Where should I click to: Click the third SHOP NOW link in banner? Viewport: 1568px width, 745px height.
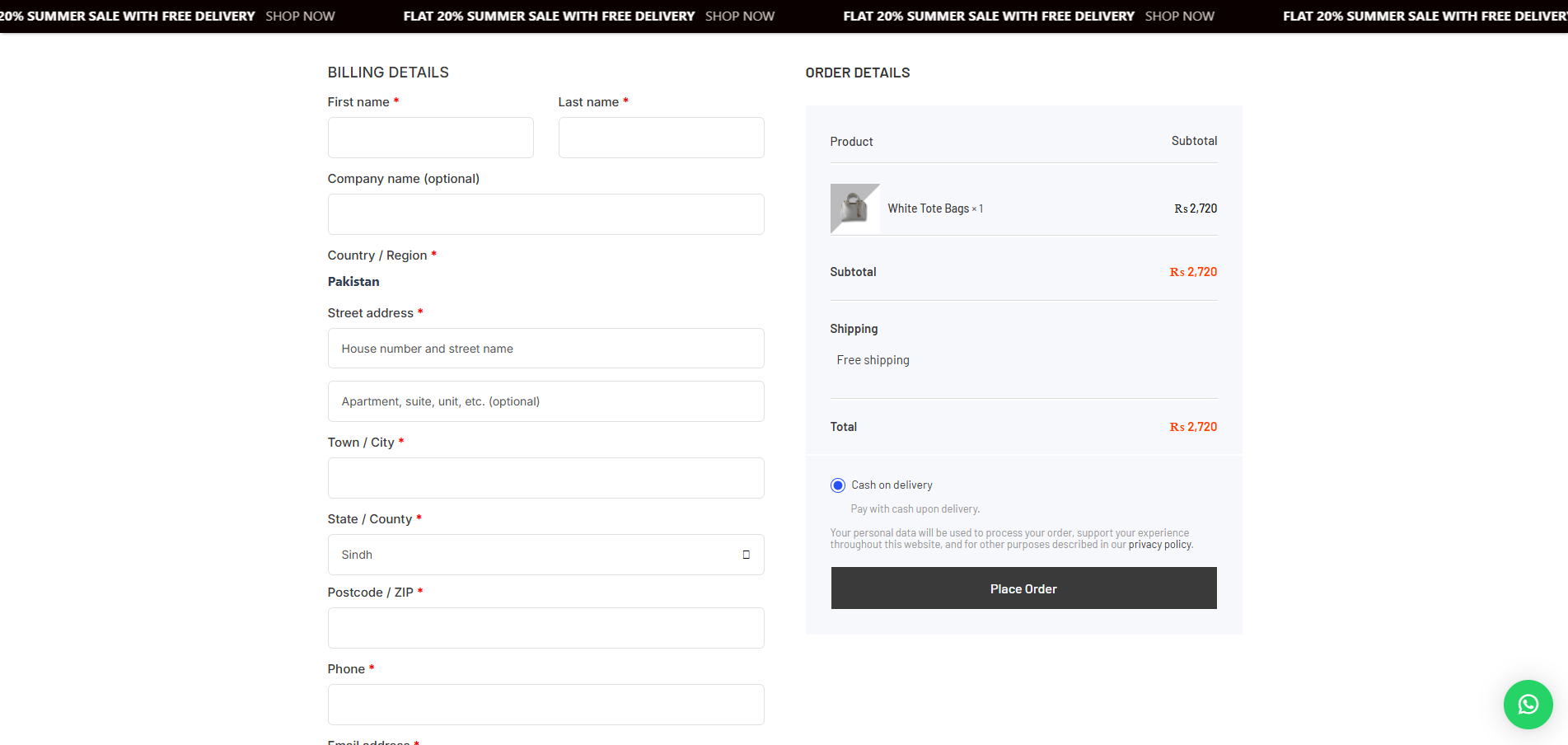pyautogui.click(x=1179, y=16)
